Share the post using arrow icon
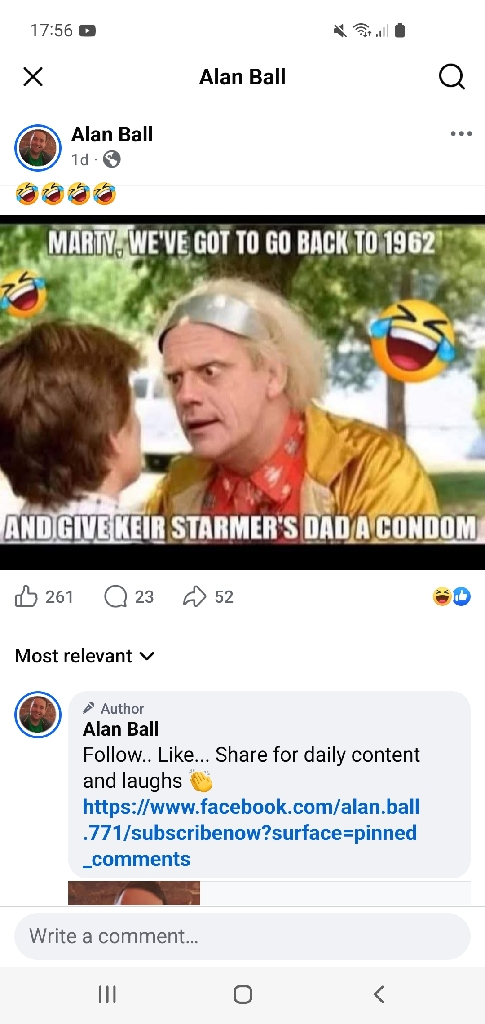Image resolution: width=485 pixels, height=1024 pixels. tap(195, 596)
